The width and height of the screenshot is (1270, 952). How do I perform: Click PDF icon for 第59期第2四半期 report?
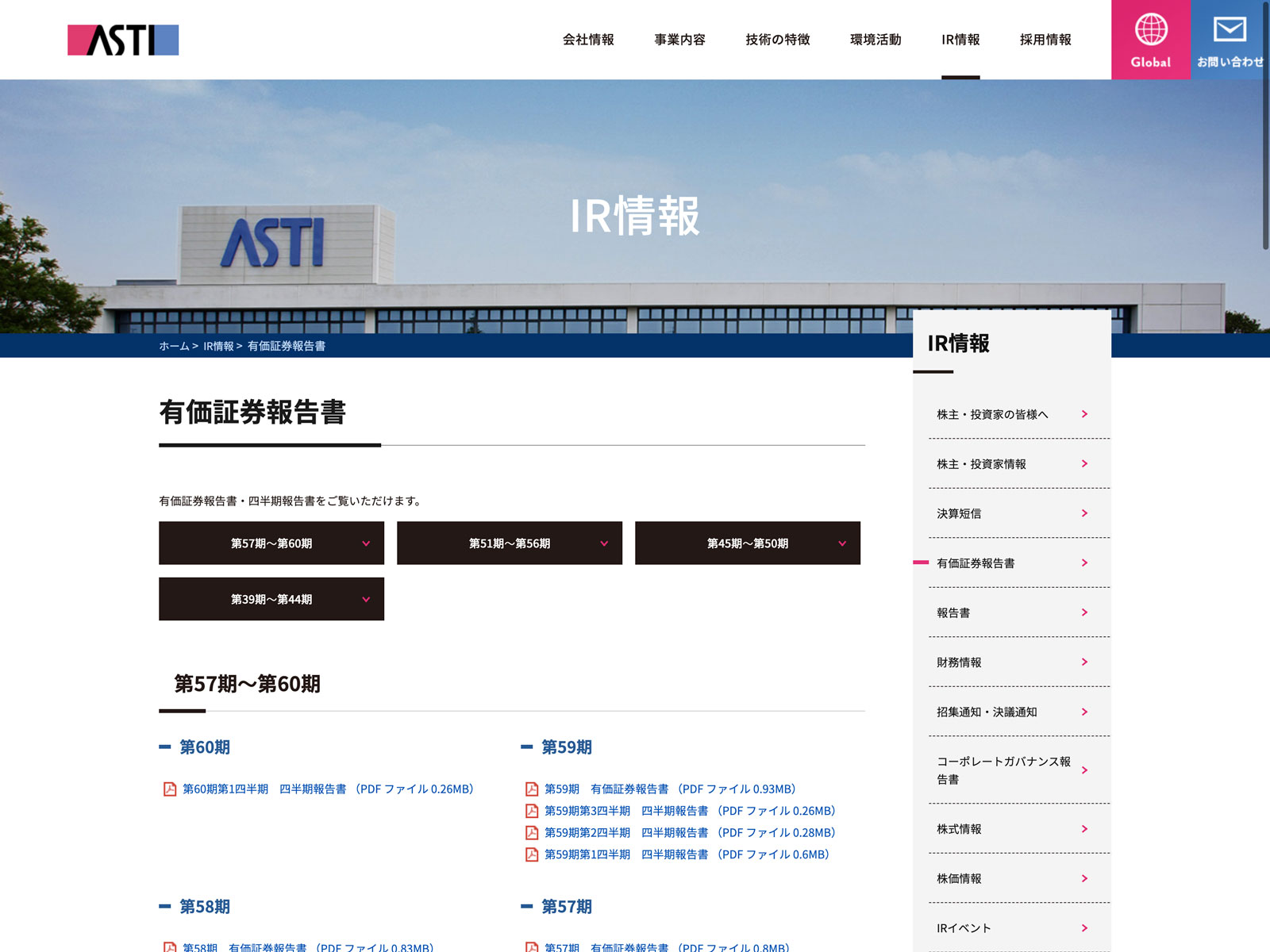point(532,832)
